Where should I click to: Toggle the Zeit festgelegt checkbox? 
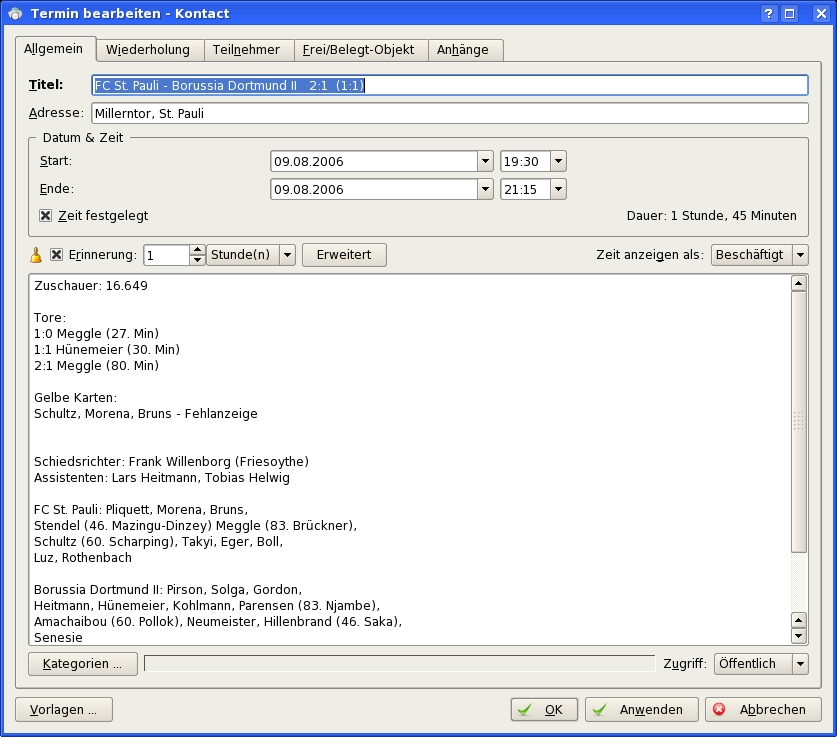45,216
